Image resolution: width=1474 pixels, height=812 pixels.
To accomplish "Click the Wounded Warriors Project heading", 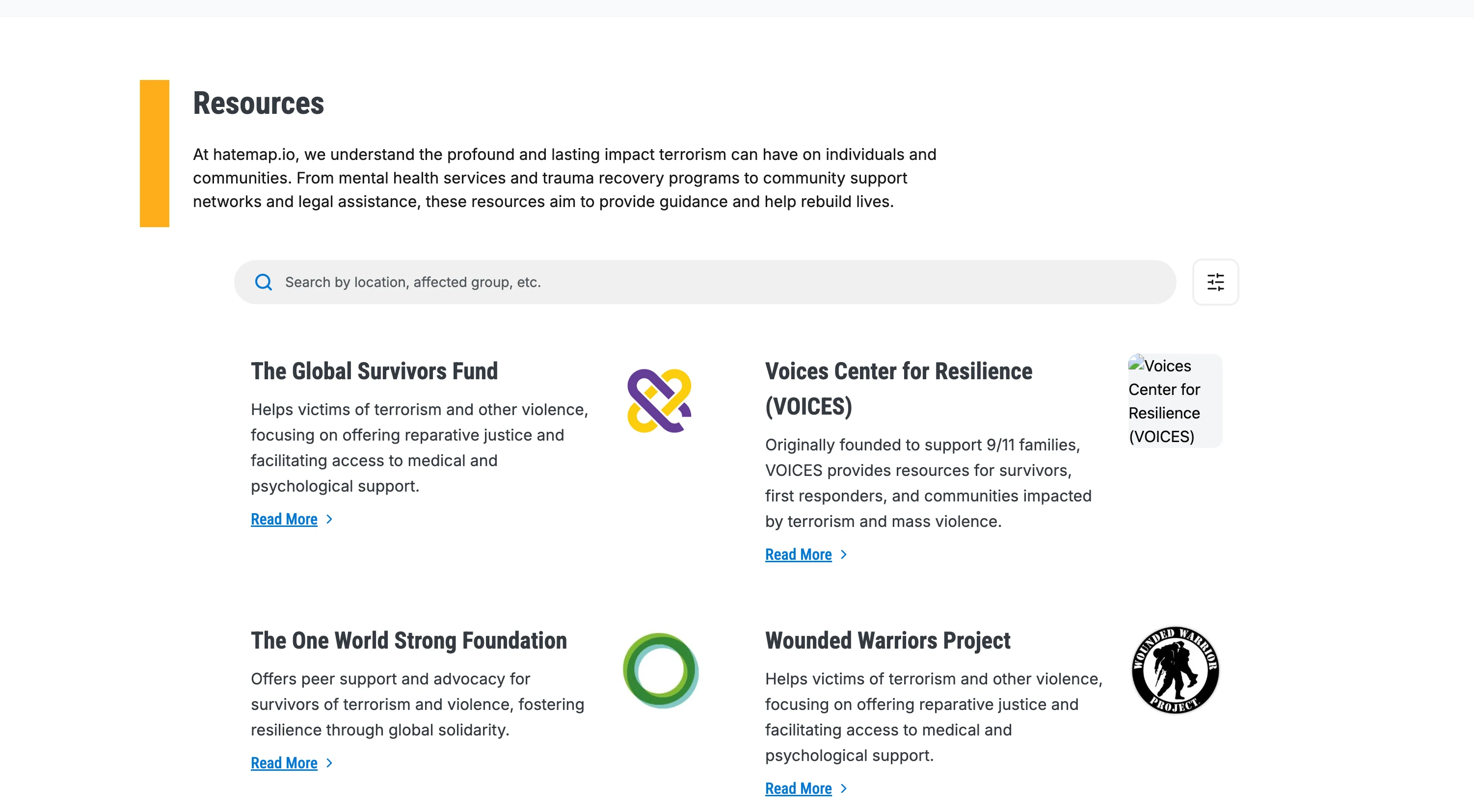I will [x=887, y=640].
